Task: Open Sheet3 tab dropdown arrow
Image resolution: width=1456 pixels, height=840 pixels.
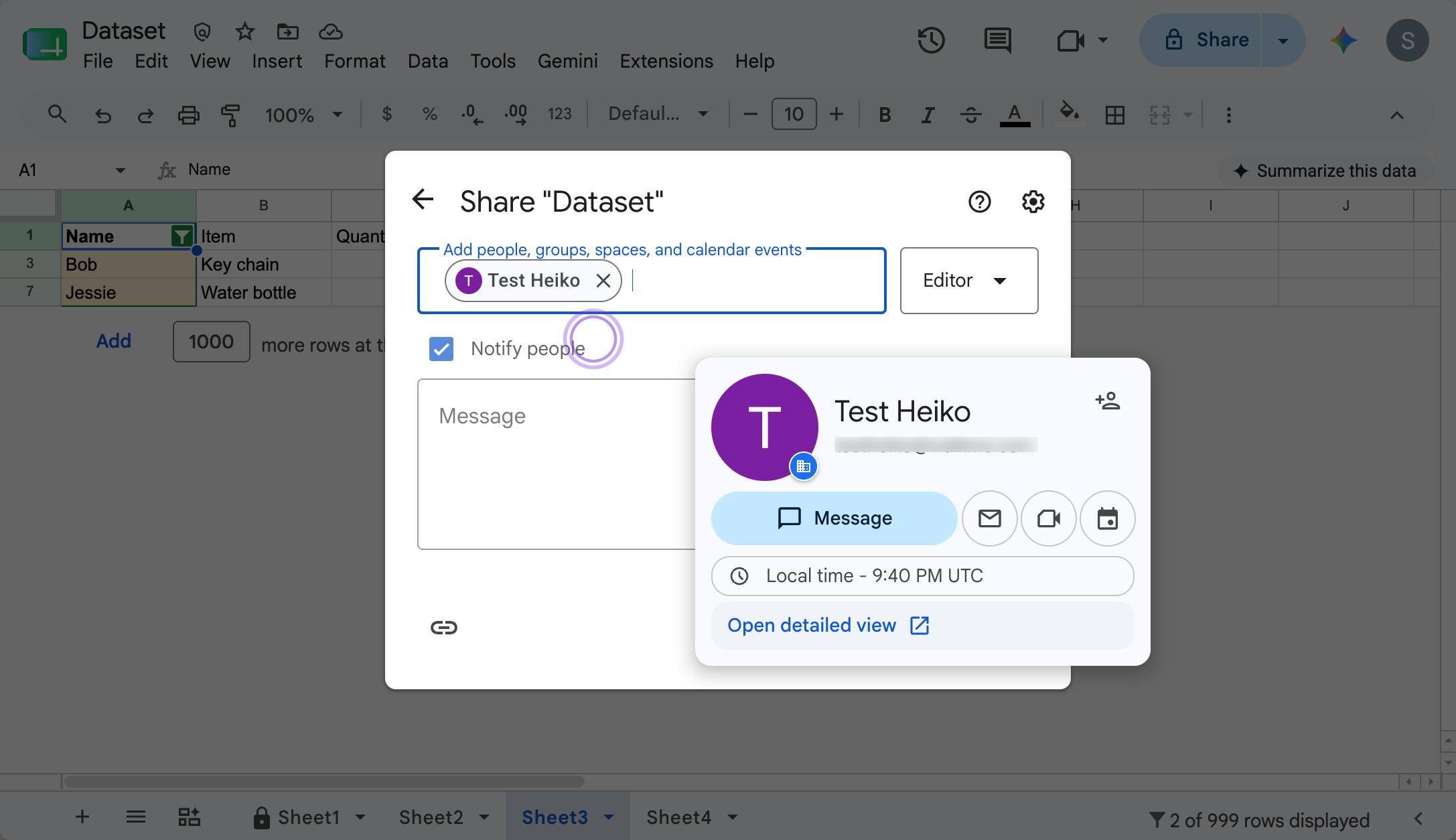Action: point(609,817)
